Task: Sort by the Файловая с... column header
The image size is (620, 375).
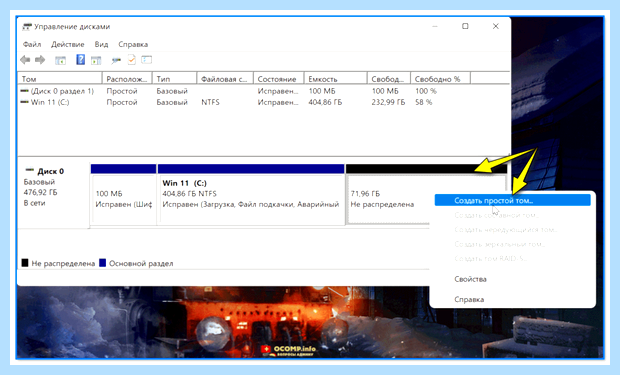Action: click(x=225, y=79)
